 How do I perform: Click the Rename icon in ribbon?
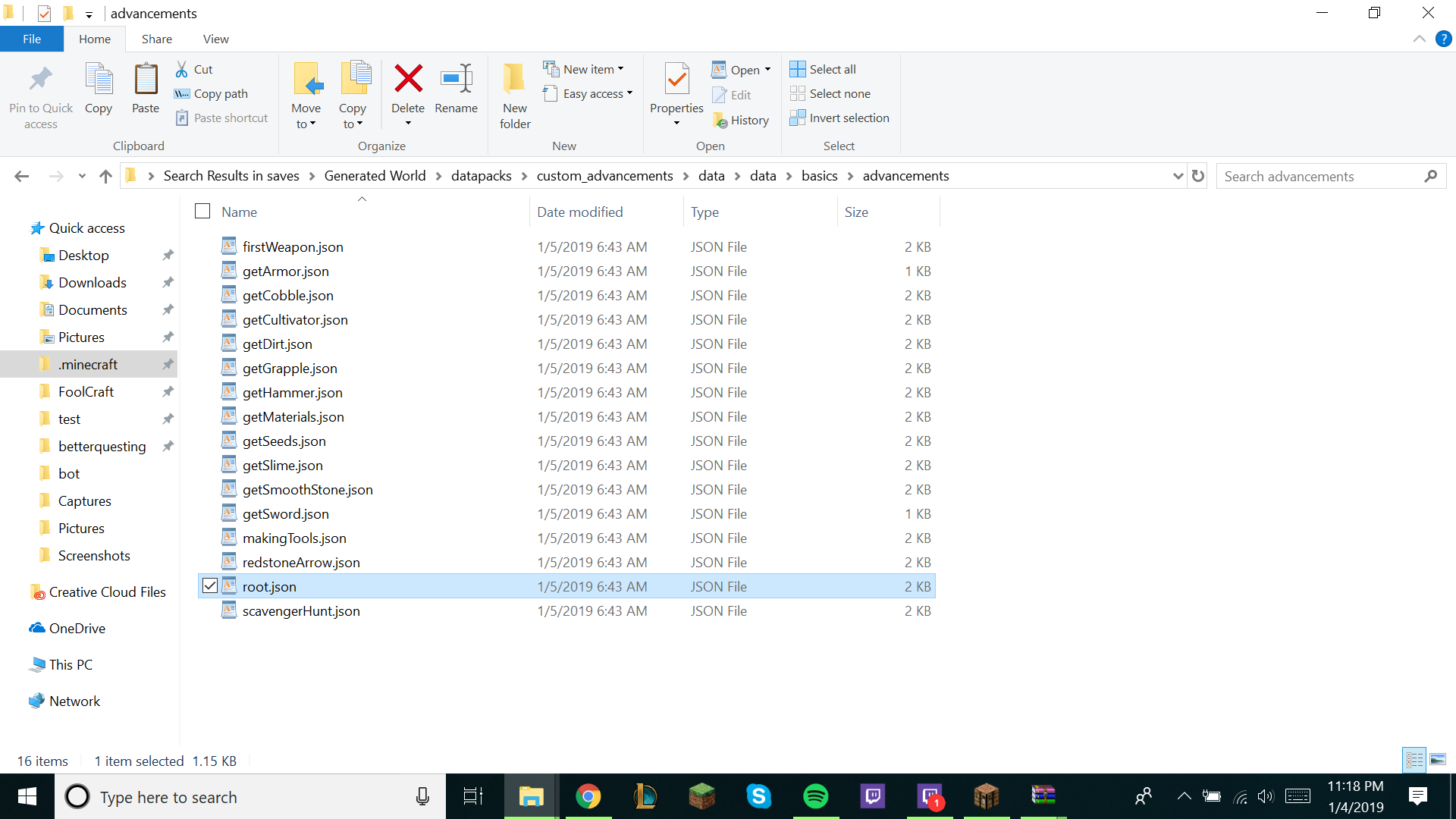tap(456, 79)
